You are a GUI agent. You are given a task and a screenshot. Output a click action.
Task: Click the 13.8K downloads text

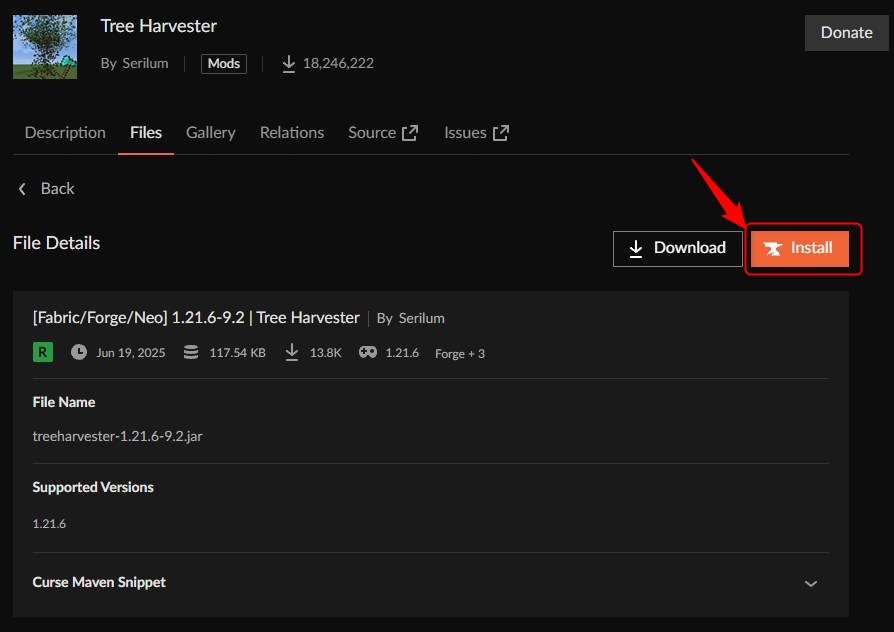[326, 353]
